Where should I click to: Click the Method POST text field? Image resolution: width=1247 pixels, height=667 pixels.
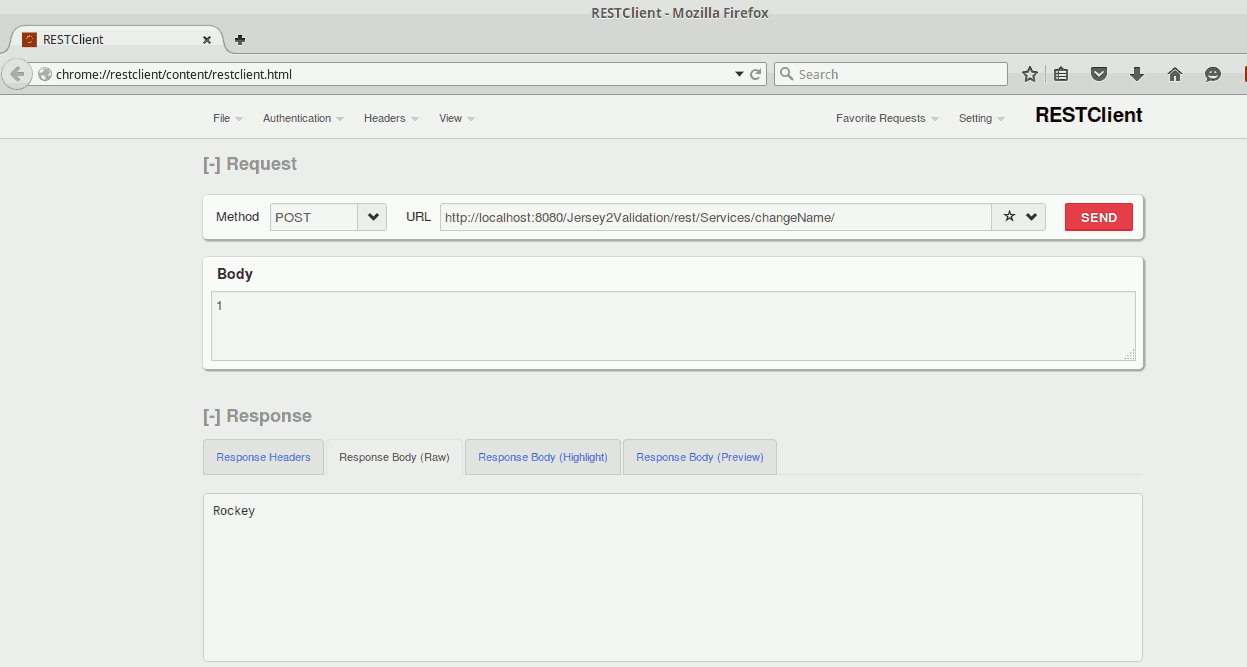314,217
